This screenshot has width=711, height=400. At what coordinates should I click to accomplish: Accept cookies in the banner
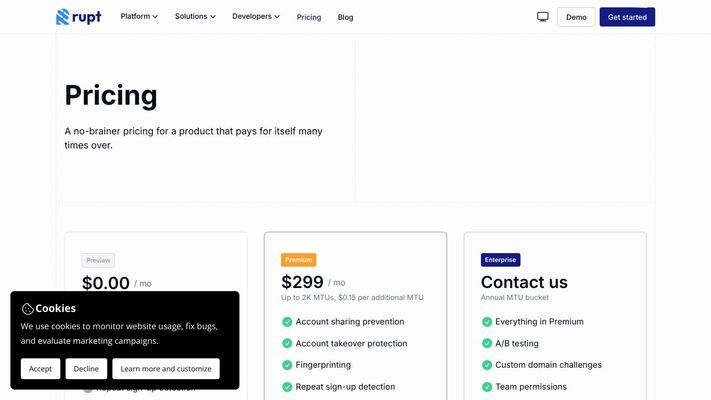[x=40, y=369]
